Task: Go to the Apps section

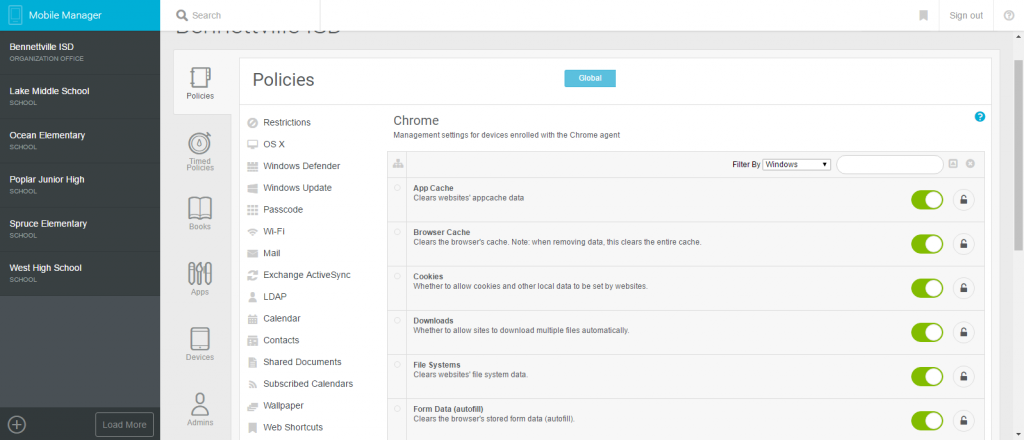Action: click(200, 279)
